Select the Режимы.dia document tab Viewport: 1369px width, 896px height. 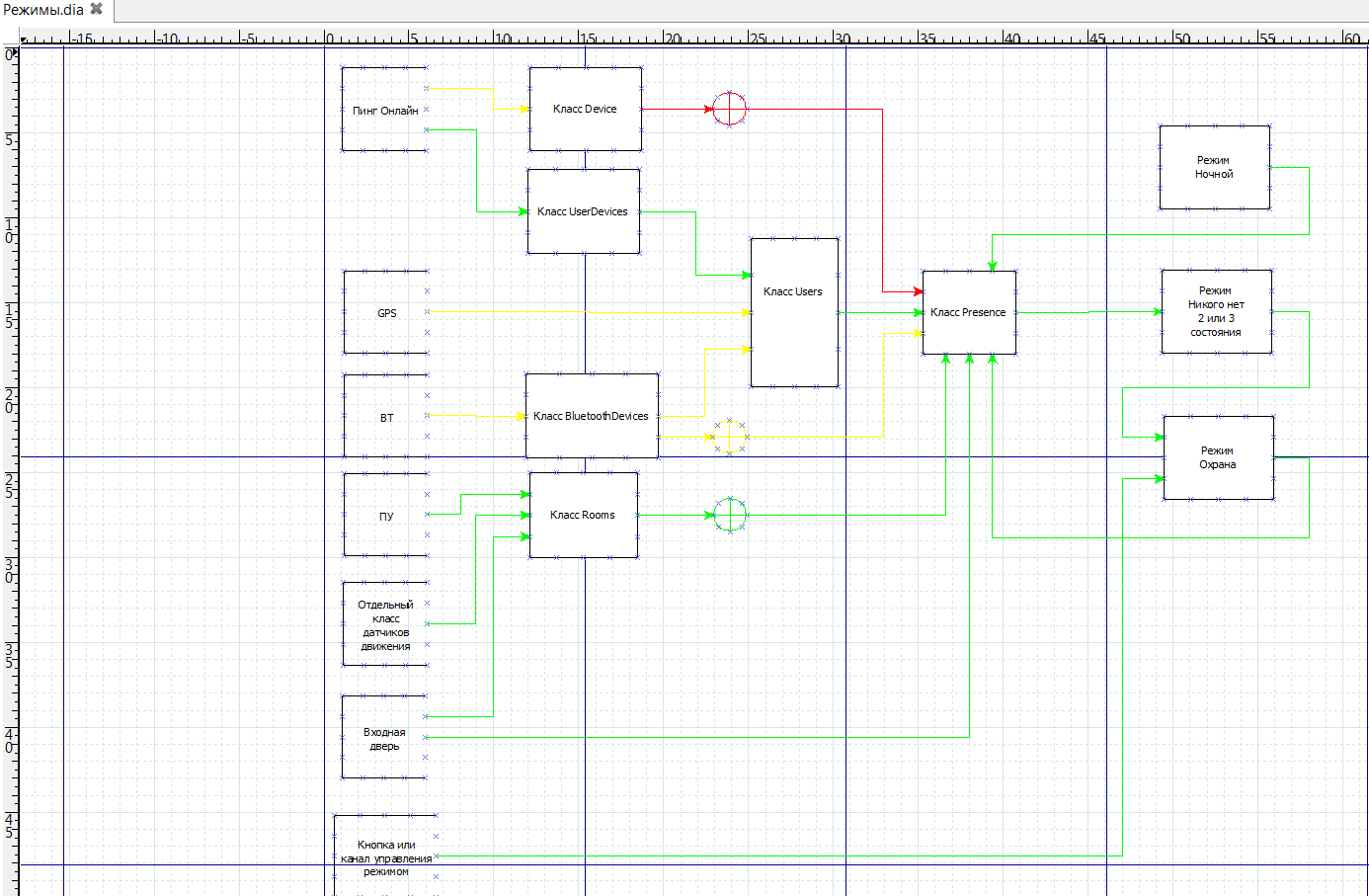[x=43, y=10]
